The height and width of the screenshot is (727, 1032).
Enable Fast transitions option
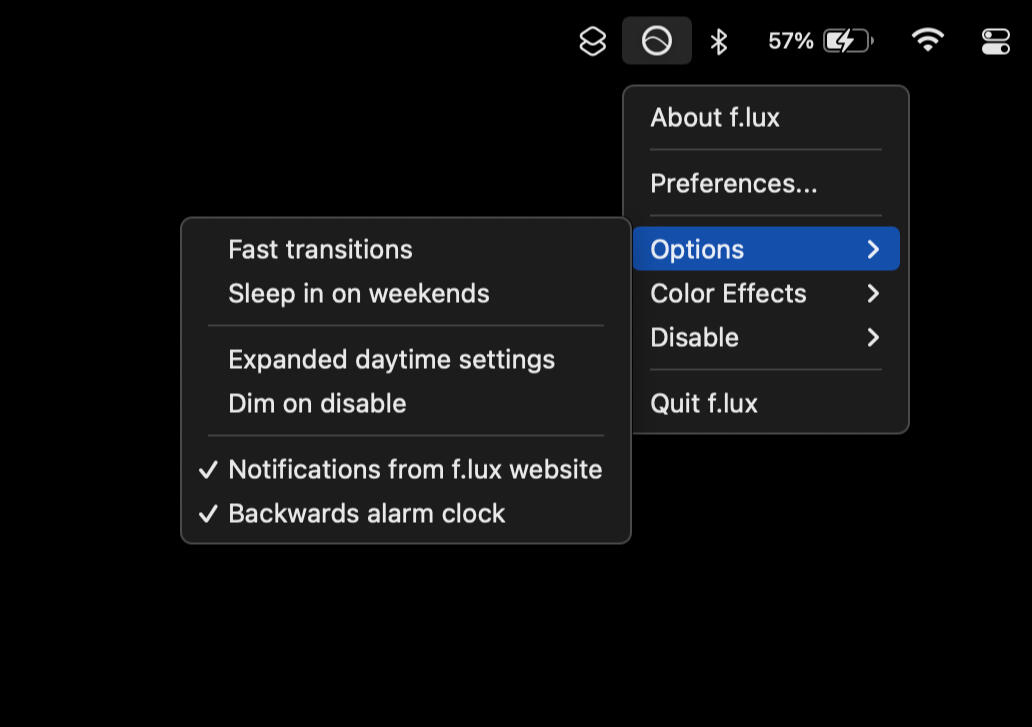tap(320, 249)
